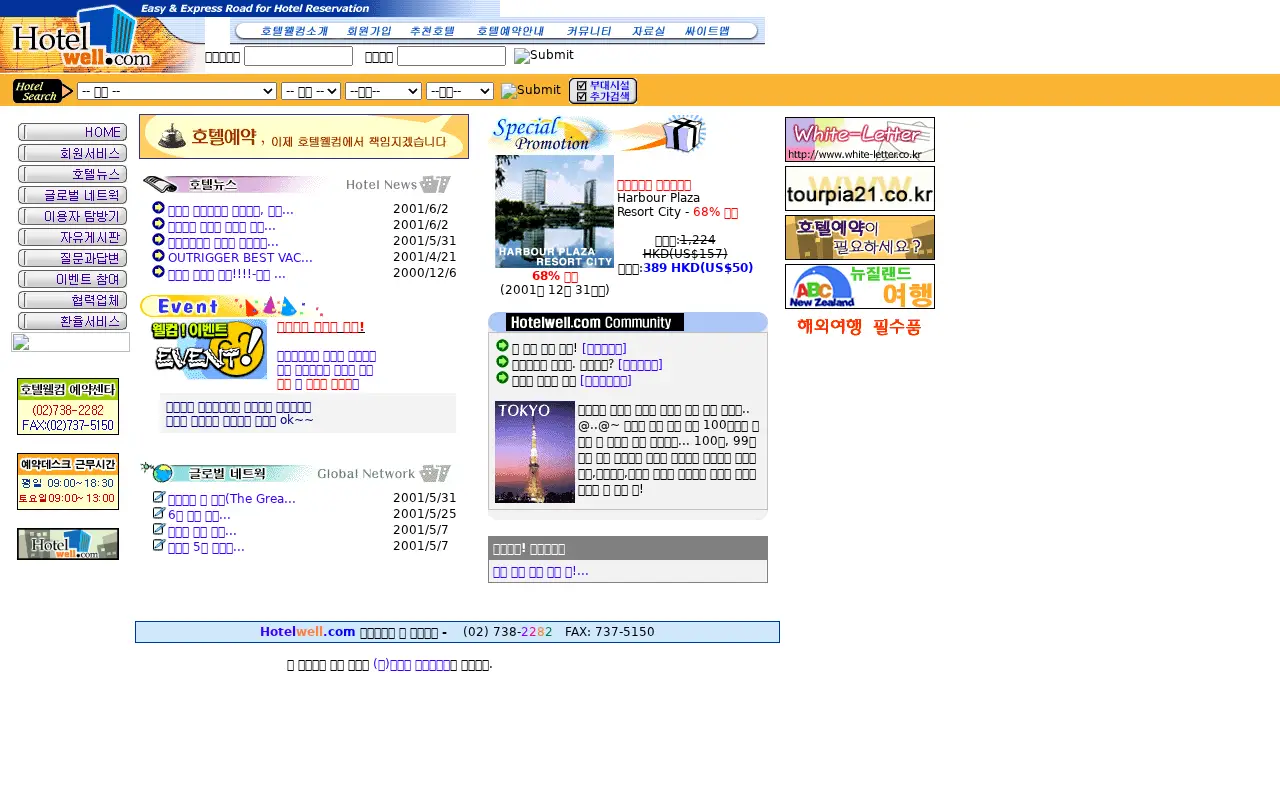Open 글로벌 네트웍 in the sidebar
1280x800 pixels.
click(x=72, y=195)
